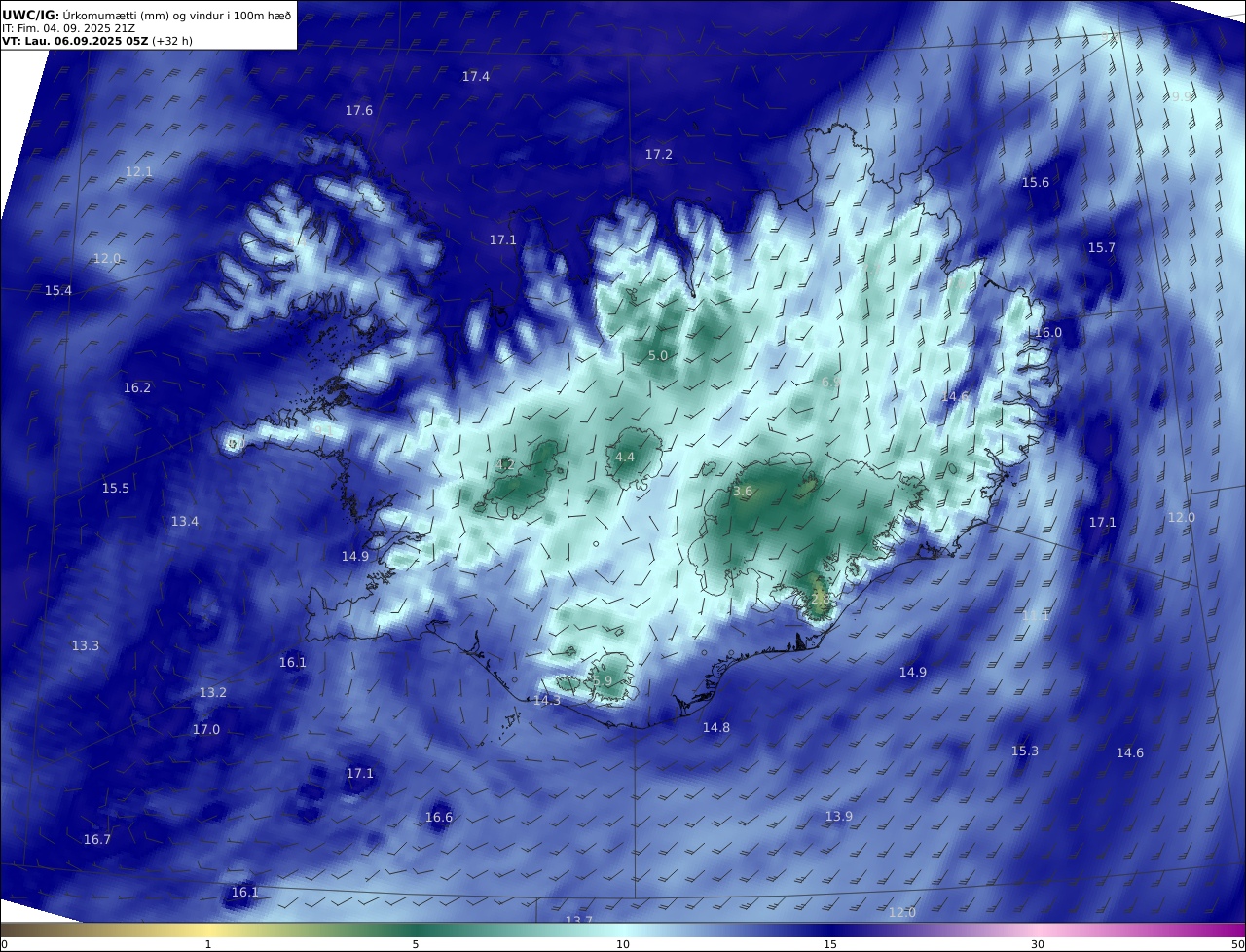Select the 15.7 value label
This screenshot has height=952, width=1246.
point(1102,248)
